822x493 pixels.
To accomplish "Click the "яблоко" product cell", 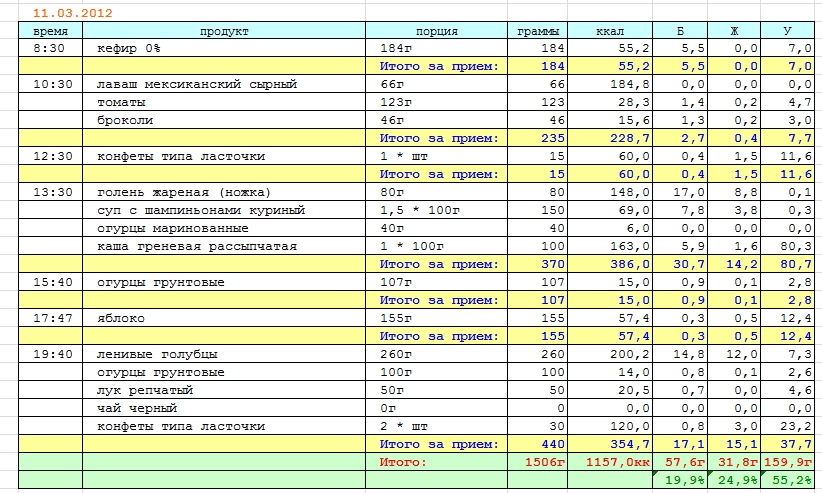I will click(224, 318).
